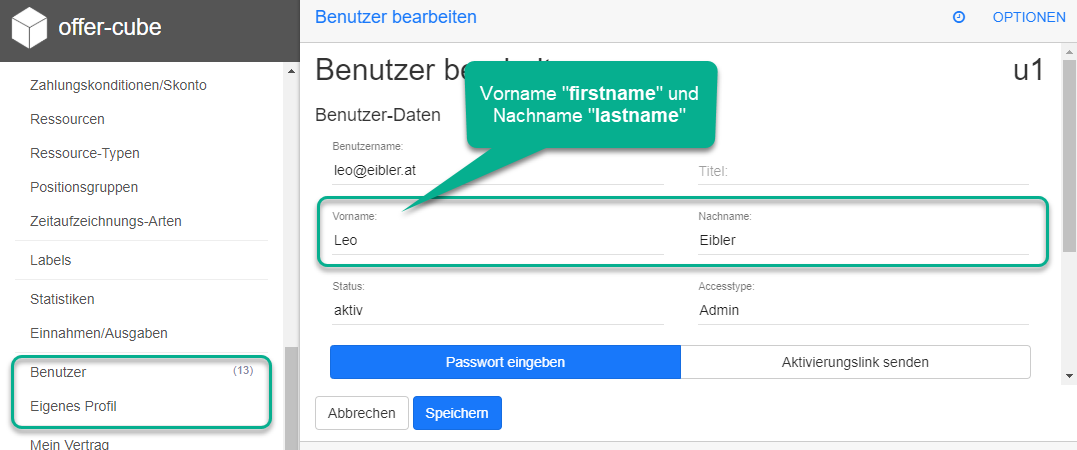Select Labels in sidebar

[51, 260]
